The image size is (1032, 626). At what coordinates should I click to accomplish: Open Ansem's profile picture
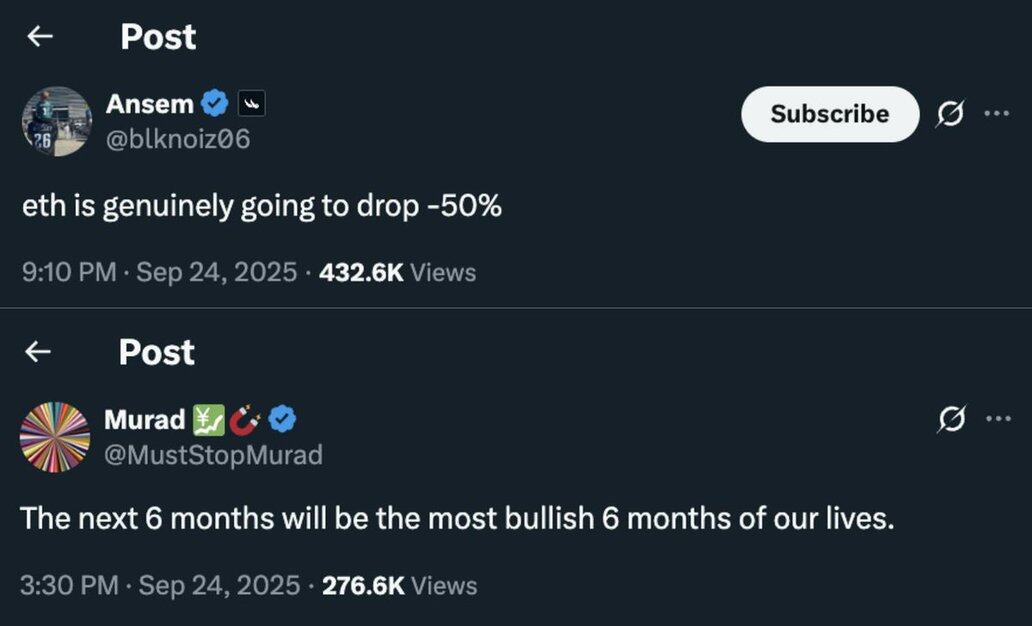pyautogui.click(x=57, y=121)
